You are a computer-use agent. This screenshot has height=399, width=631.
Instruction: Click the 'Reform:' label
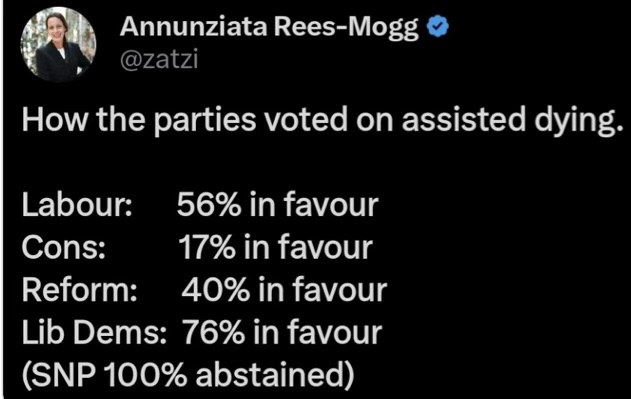80,290
